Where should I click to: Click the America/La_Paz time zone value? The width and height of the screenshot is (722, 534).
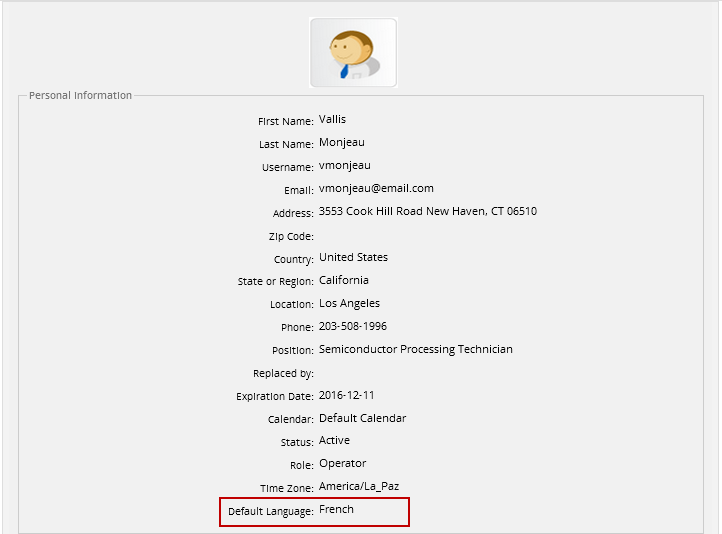(x=359, y=487)
